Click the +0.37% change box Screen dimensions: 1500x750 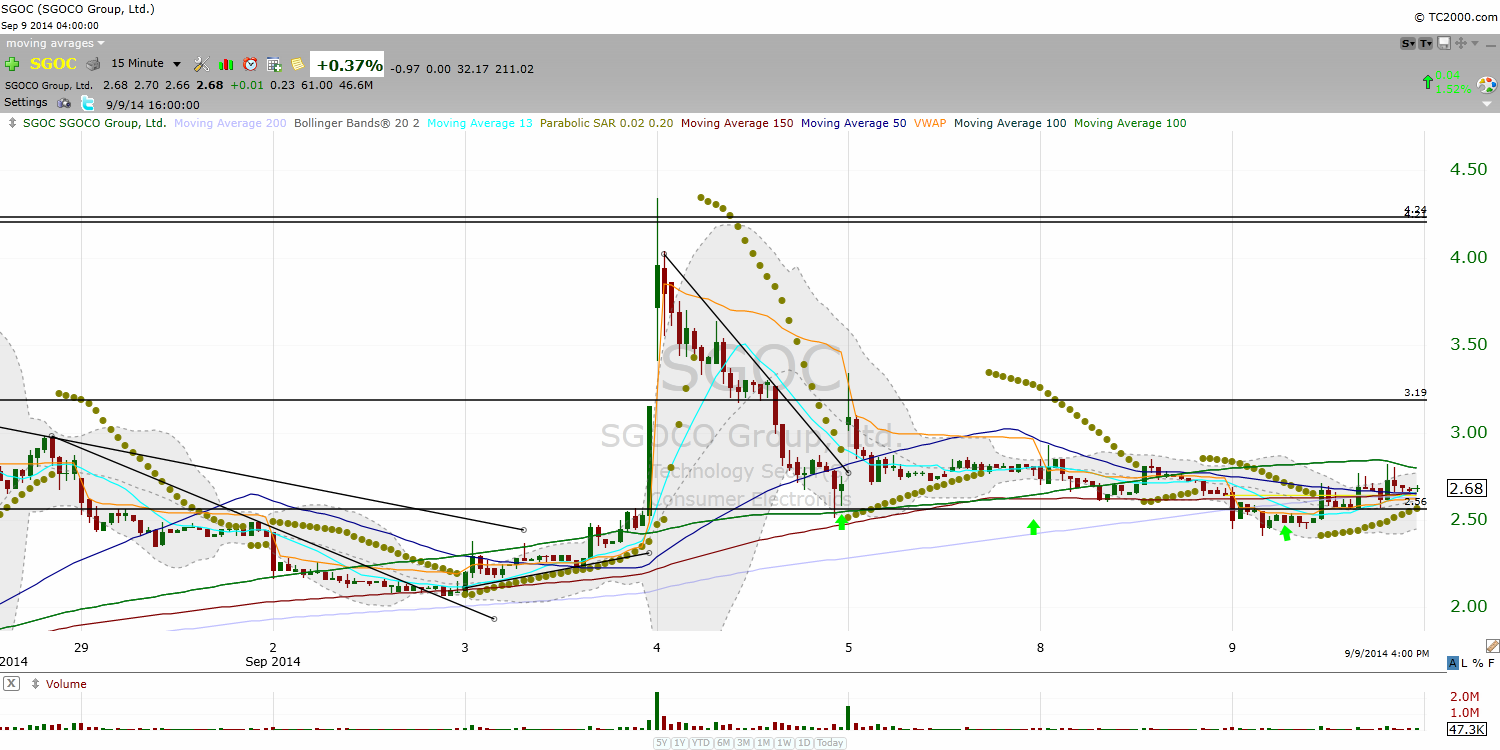click(x=347, y=65)
